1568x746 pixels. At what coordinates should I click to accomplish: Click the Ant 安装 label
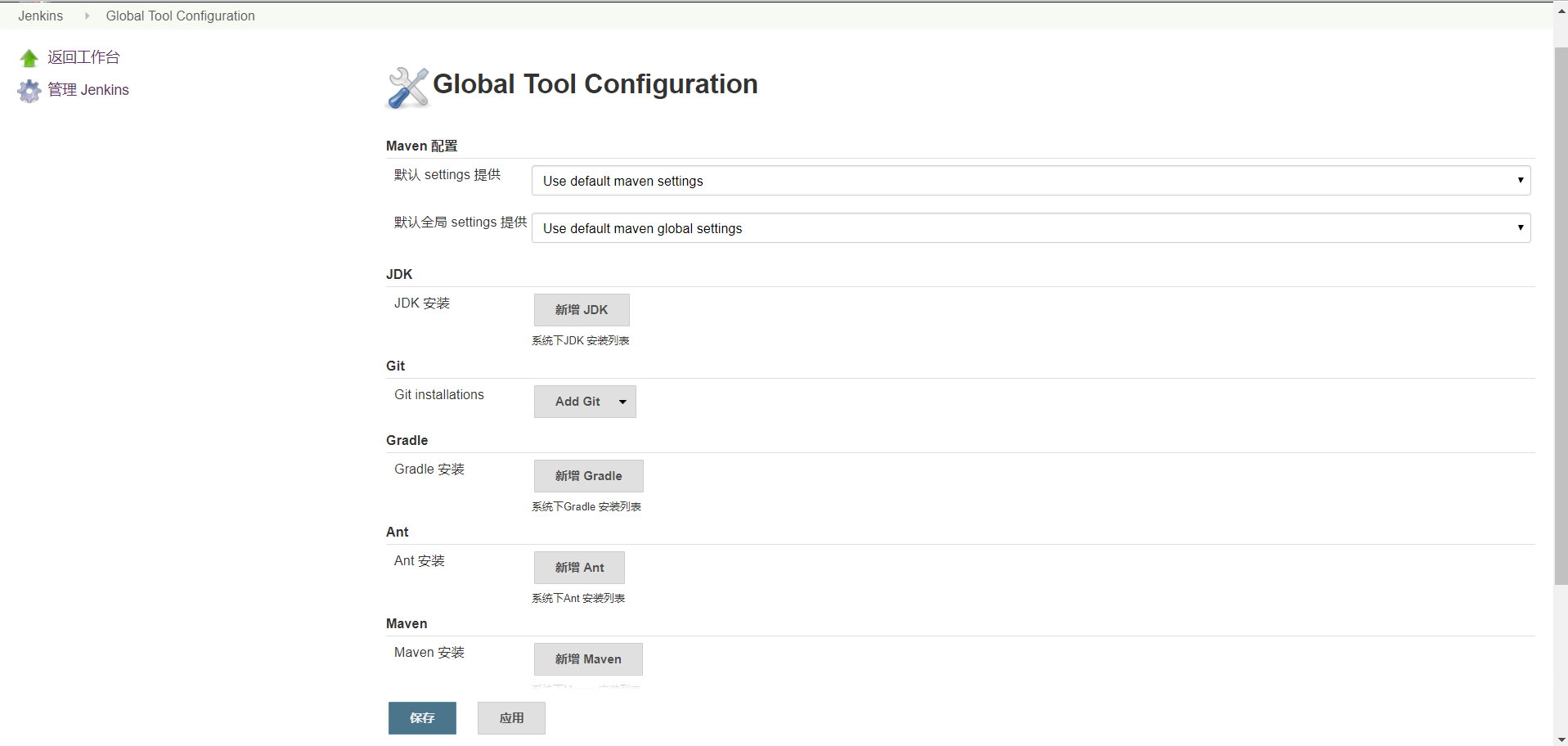pos(420,560)
